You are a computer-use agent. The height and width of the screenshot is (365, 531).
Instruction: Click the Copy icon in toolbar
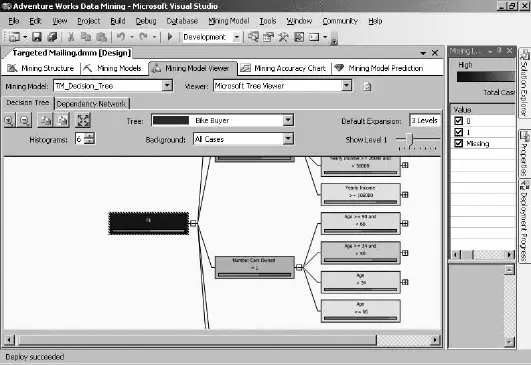[x=86, y=37]
